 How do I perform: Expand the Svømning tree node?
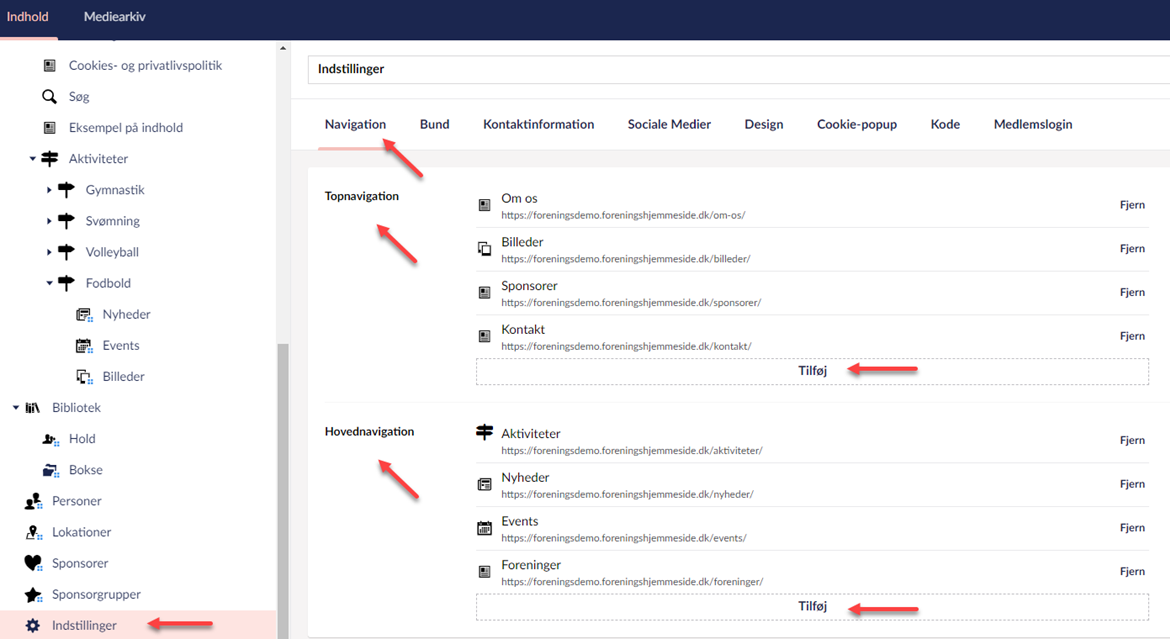coord(49,221)
